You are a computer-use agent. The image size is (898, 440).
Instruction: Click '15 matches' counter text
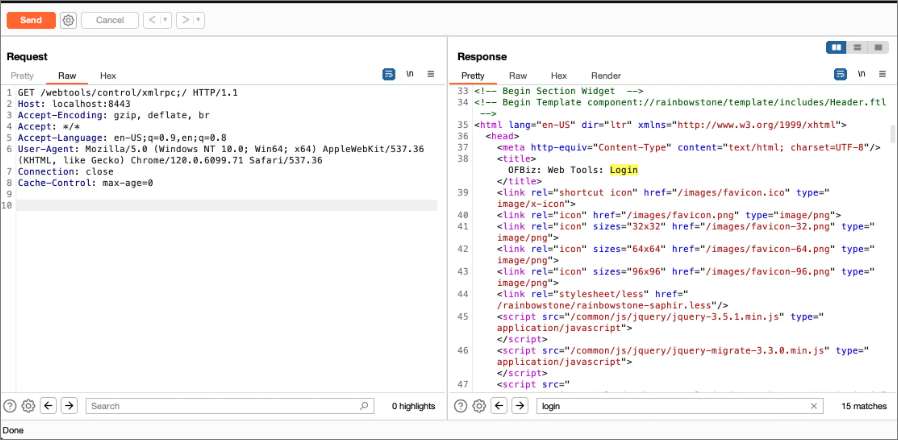[x=864, y=406]
